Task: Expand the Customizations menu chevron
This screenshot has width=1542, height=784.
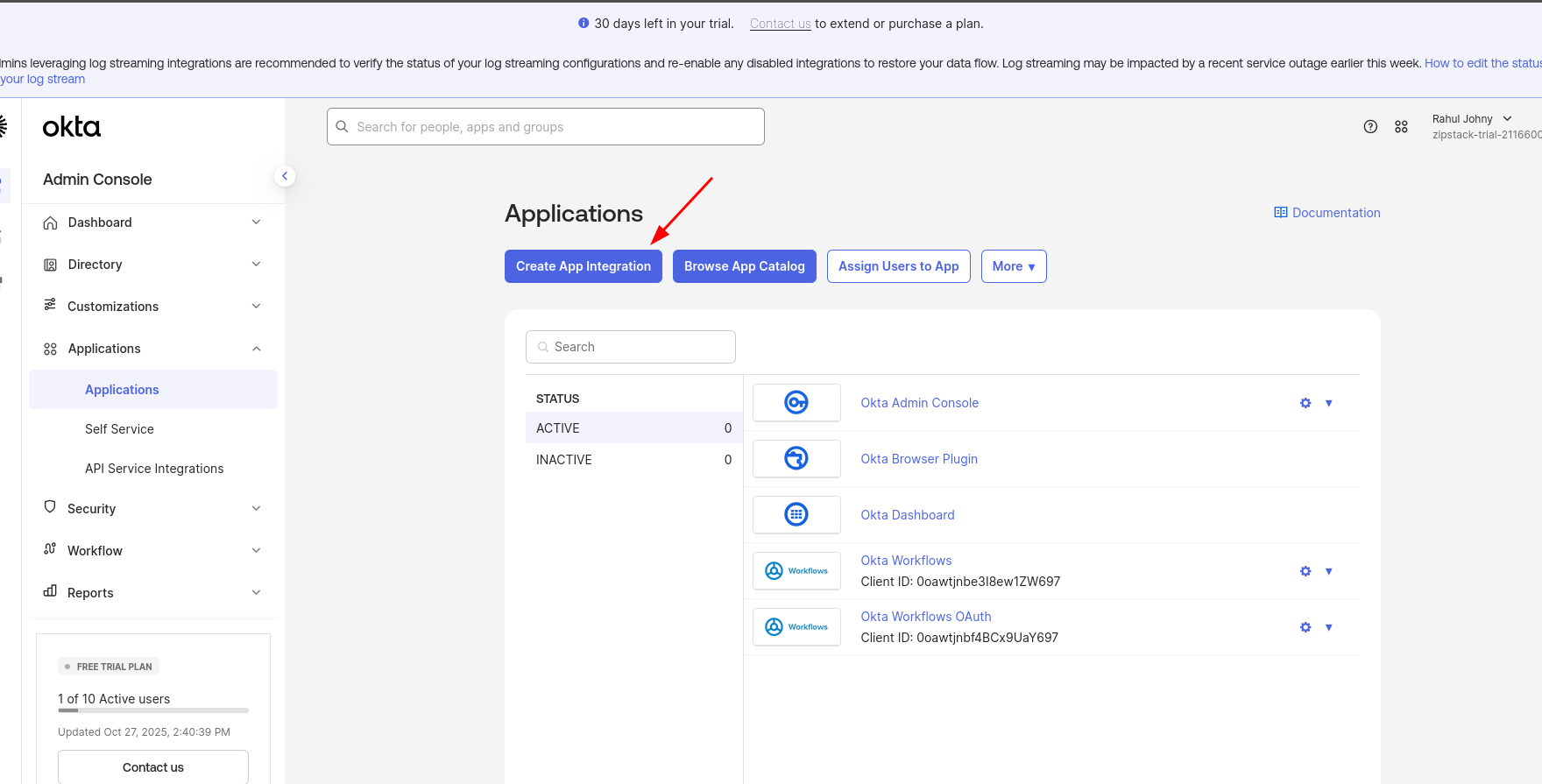Action: click(x=257, y=307)
